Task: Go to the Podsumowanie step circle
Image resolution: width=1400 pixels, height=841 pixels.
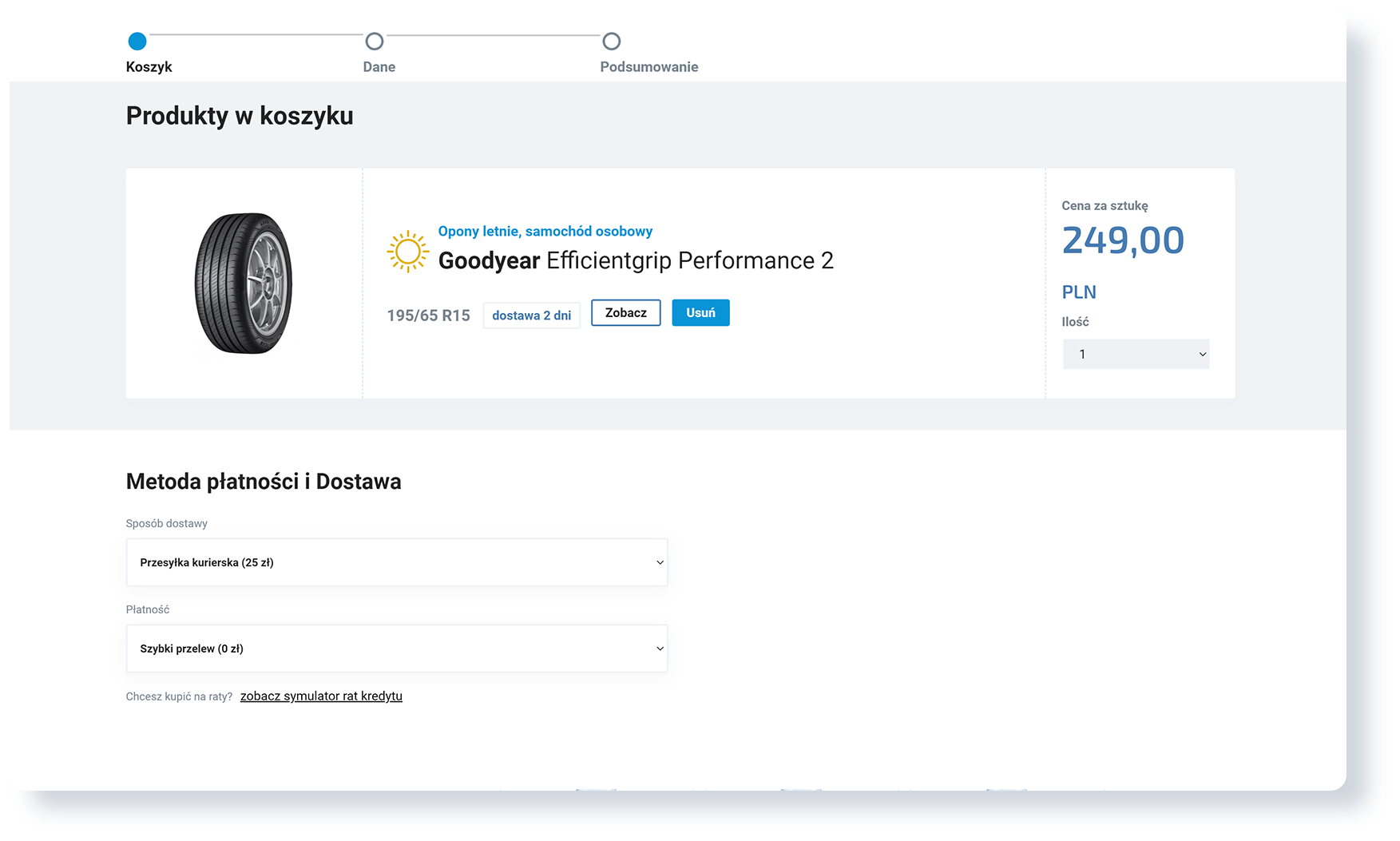Action: pos(612,41)
